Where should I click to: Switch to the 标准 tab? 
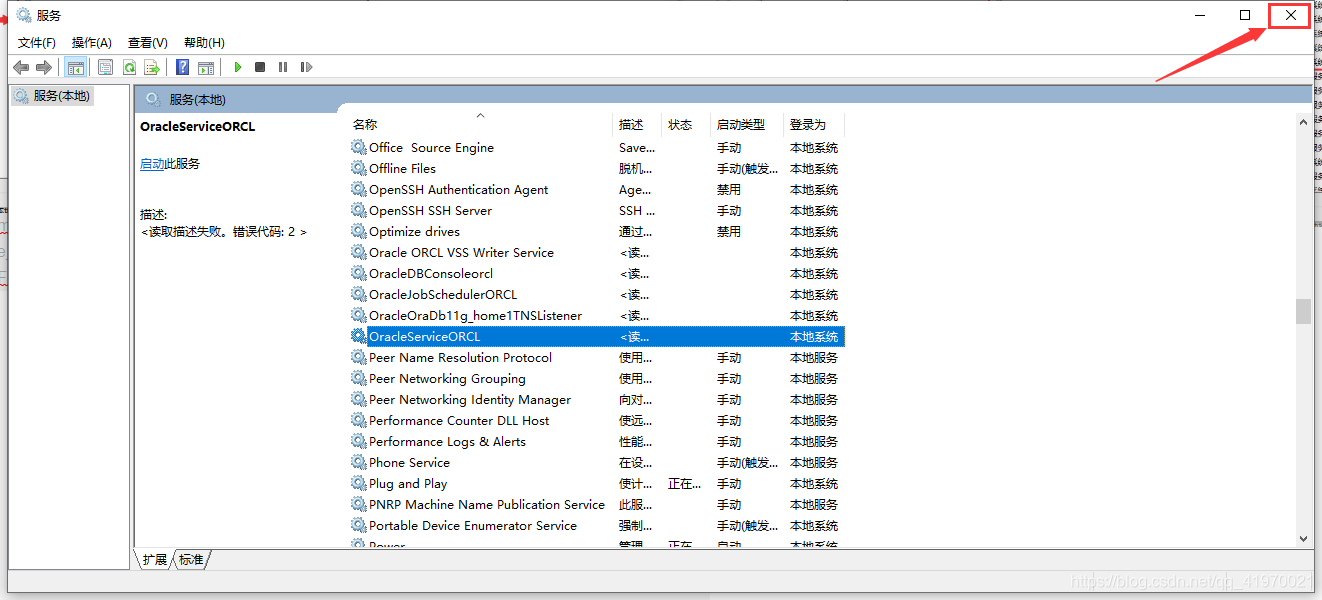(191, 559)
